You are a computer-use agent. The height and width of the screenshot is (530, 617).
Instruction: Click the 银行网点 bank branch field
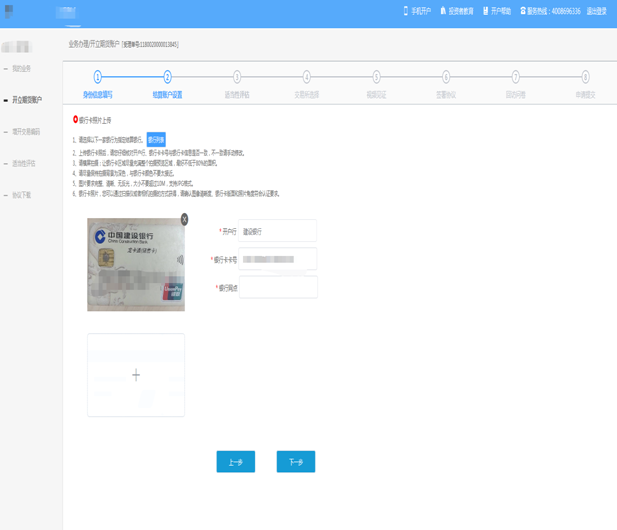click(x=278, y=287)
